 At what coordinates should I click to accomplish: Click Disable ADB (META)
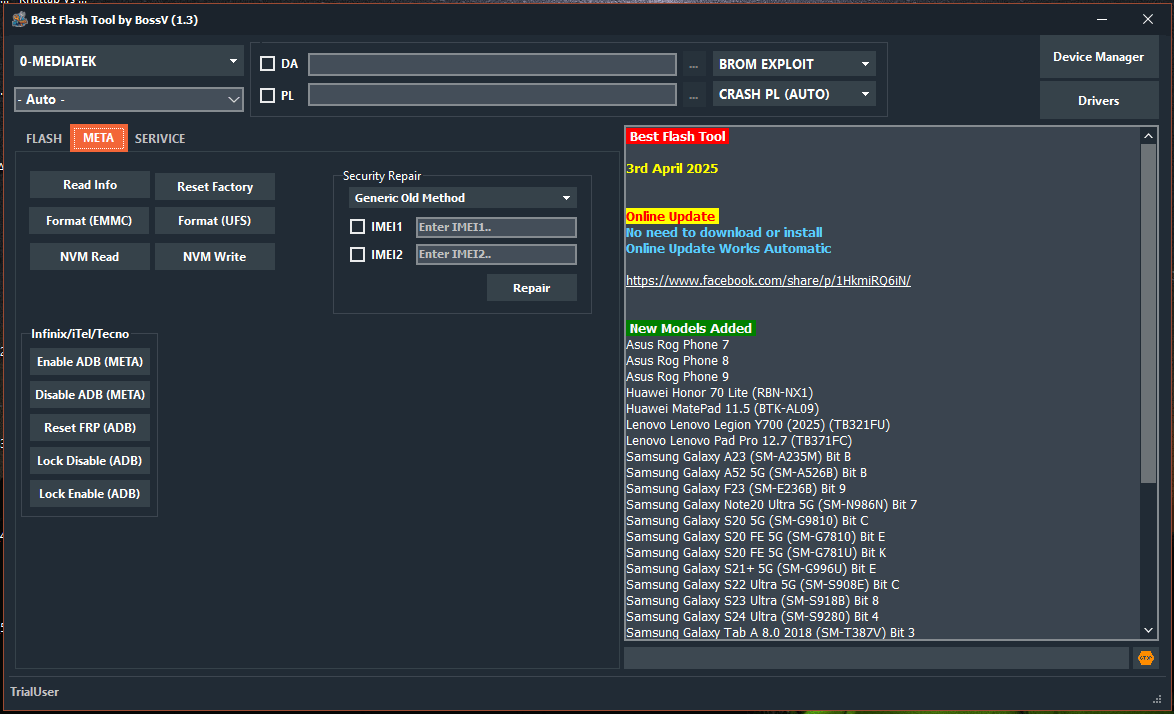click(x=90, y=394)
